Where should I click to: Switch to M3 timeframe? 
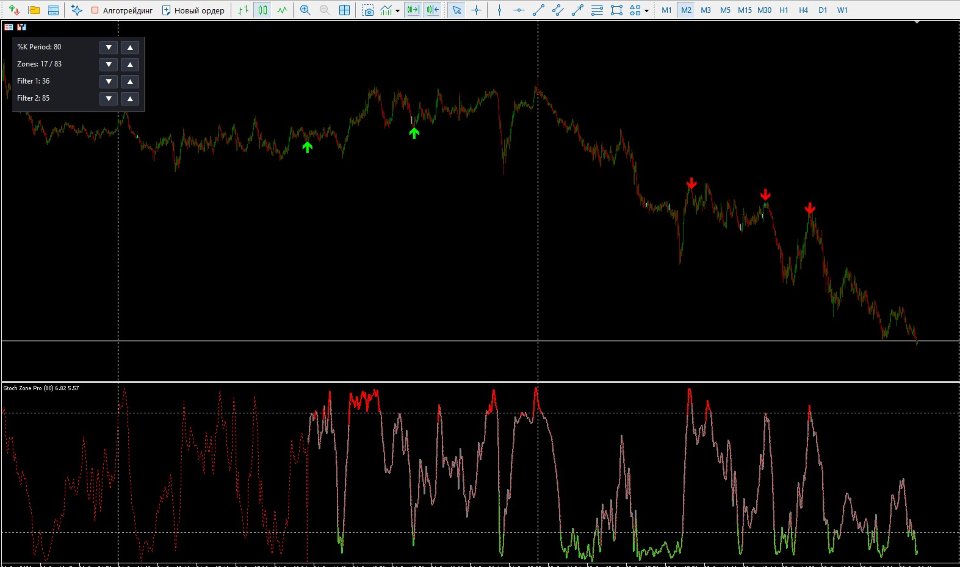click(x=705, y=10)
